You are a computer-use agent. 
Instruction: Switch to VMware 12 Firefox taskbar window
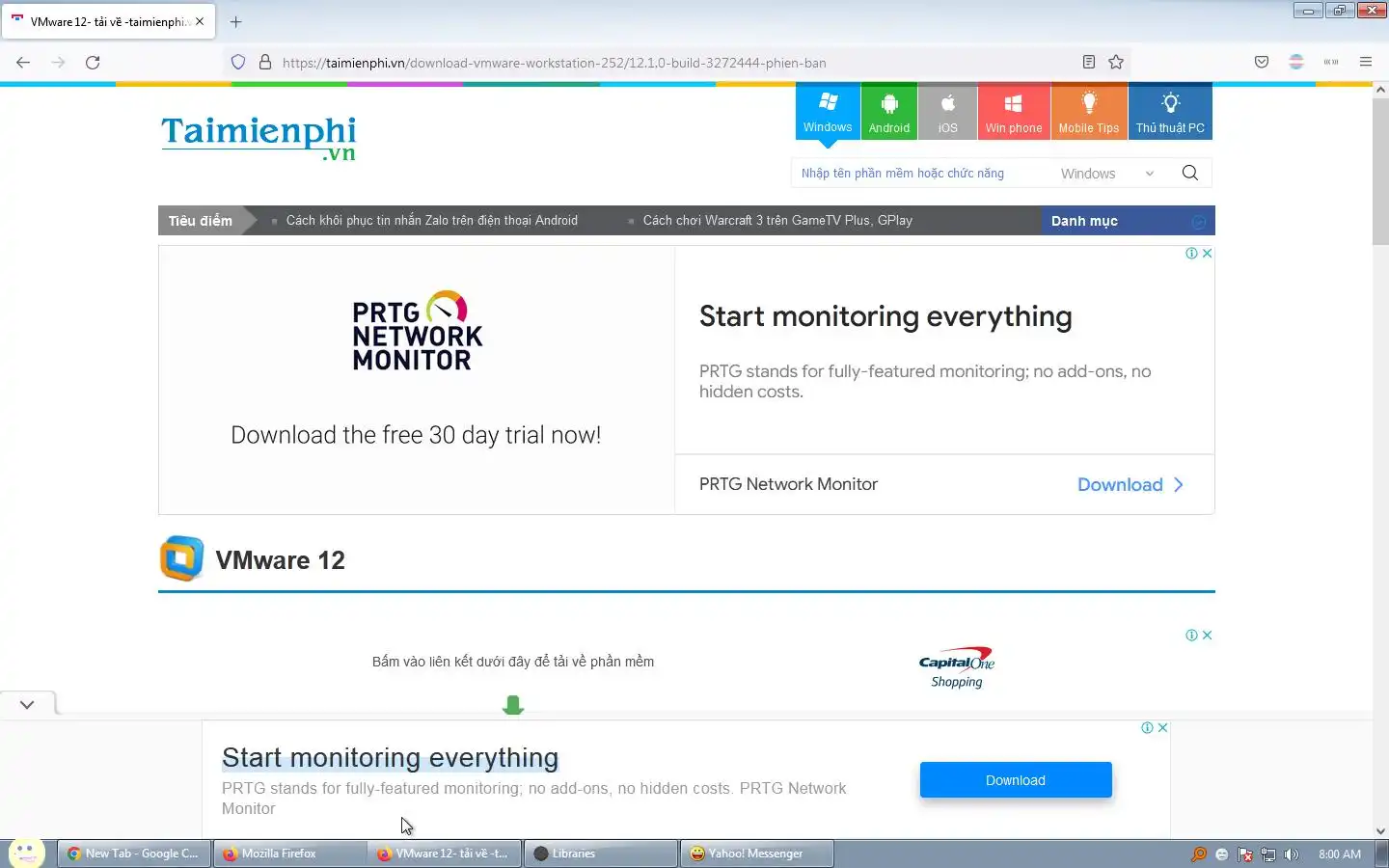coord(445,854)
